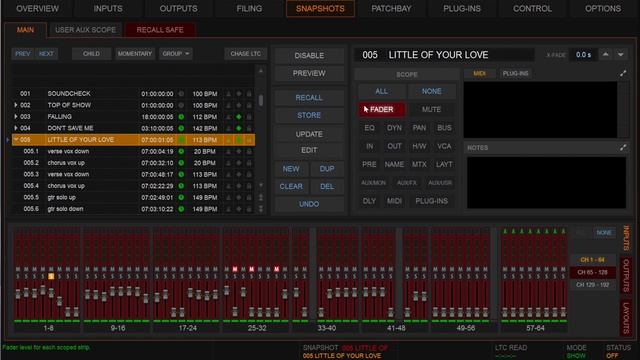This screenshot has width=640, height=360.
Task: Click the snapshot list scroll-down arrow
Action: coord(261,185)
